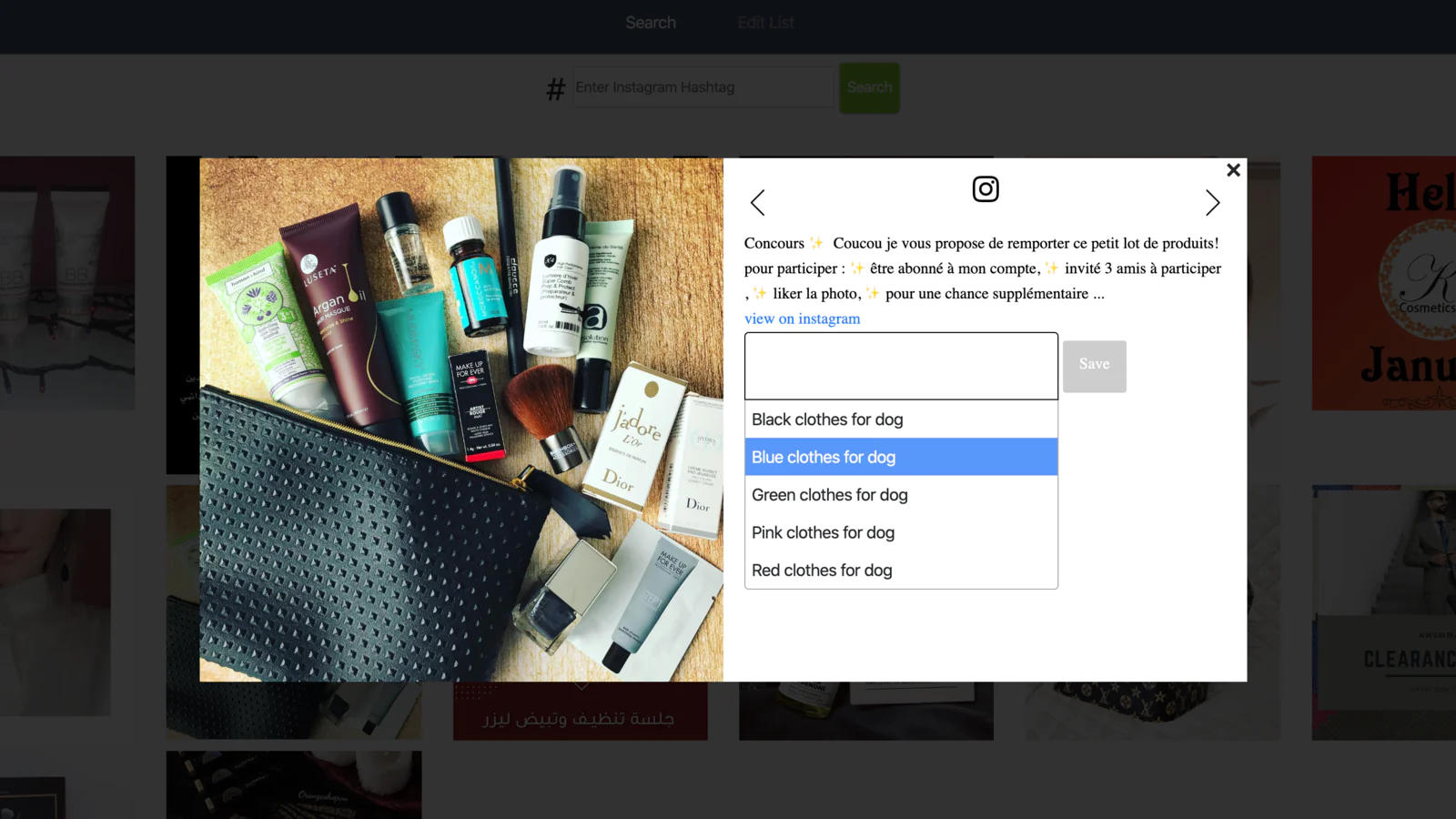Image resolution: width=1456 pixels, height=819 pixels.
Task: Go to the previous post arrow
Action: [x=757, y=202]
